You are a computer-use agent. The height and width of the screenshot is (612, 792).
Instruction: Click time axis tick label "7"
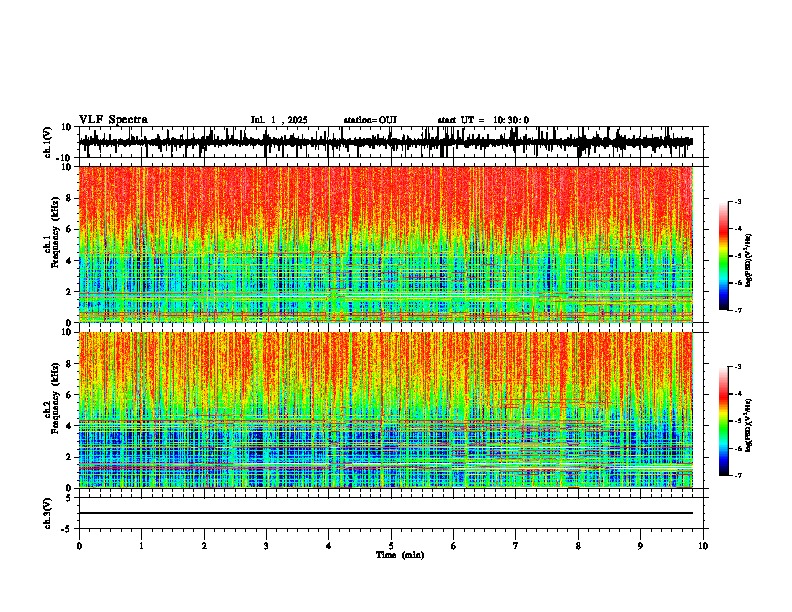pos(516,546)
